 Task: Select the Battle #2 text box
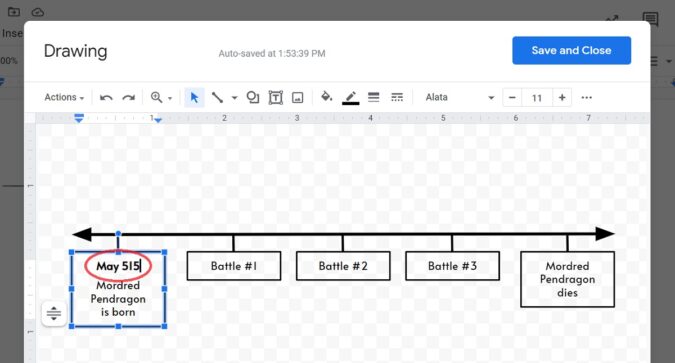tap(343, 266)
